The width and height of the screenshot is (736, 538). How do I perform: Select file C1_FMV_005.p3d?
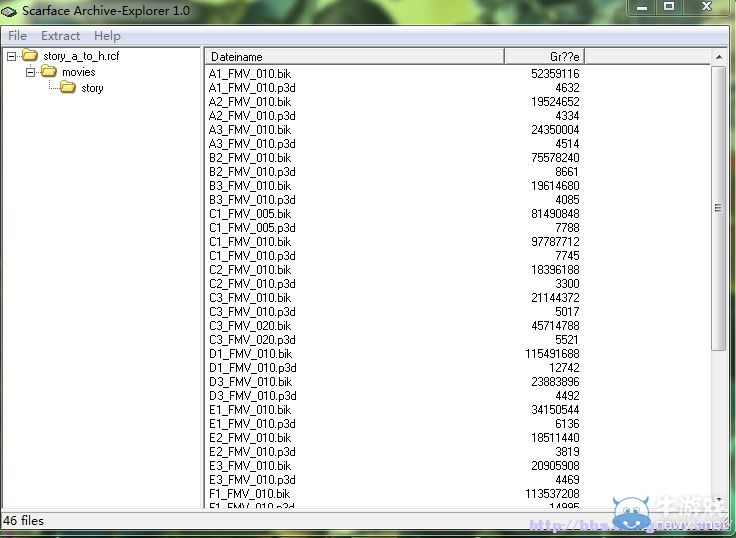[252, 228]
